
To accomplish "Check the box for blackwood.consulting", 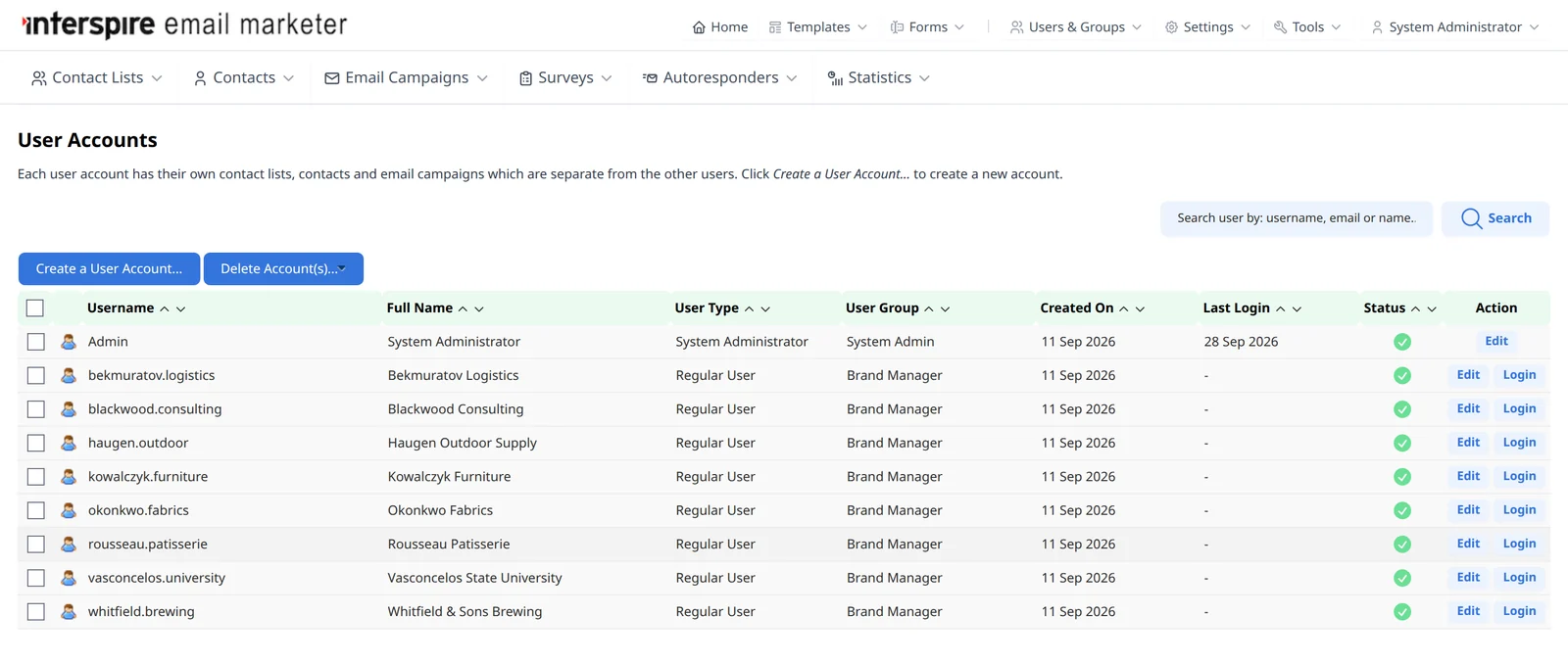I will point(36,409).
